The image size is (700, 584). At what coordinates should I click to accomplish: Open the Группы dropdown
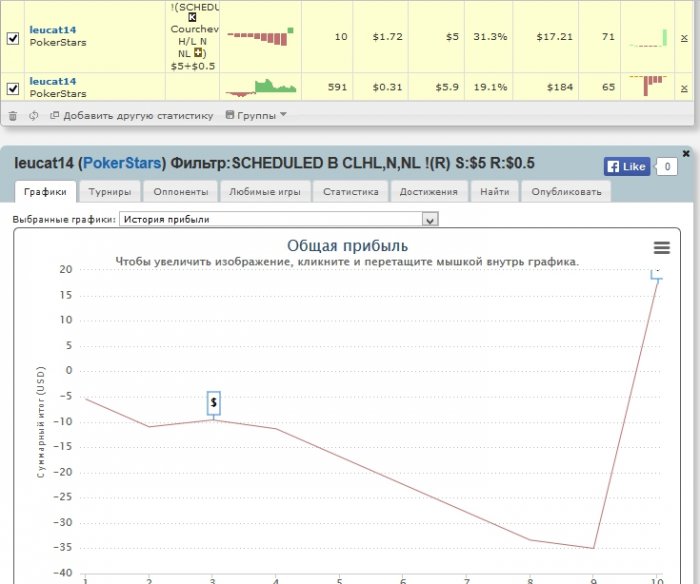256,115
